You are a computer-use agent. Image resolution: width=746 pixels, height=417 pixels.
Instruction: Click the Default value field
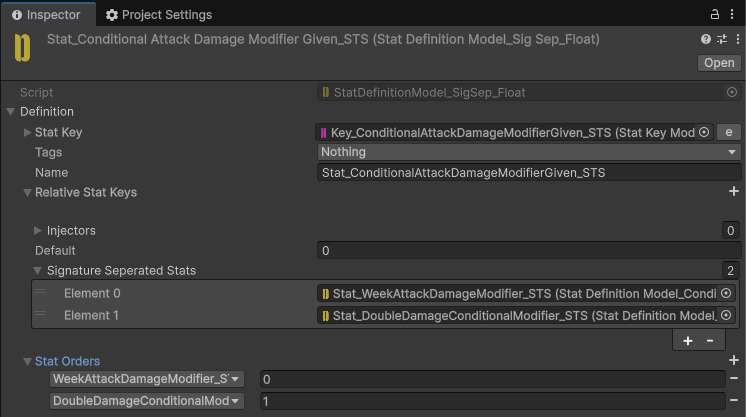[x=529, y=250]
